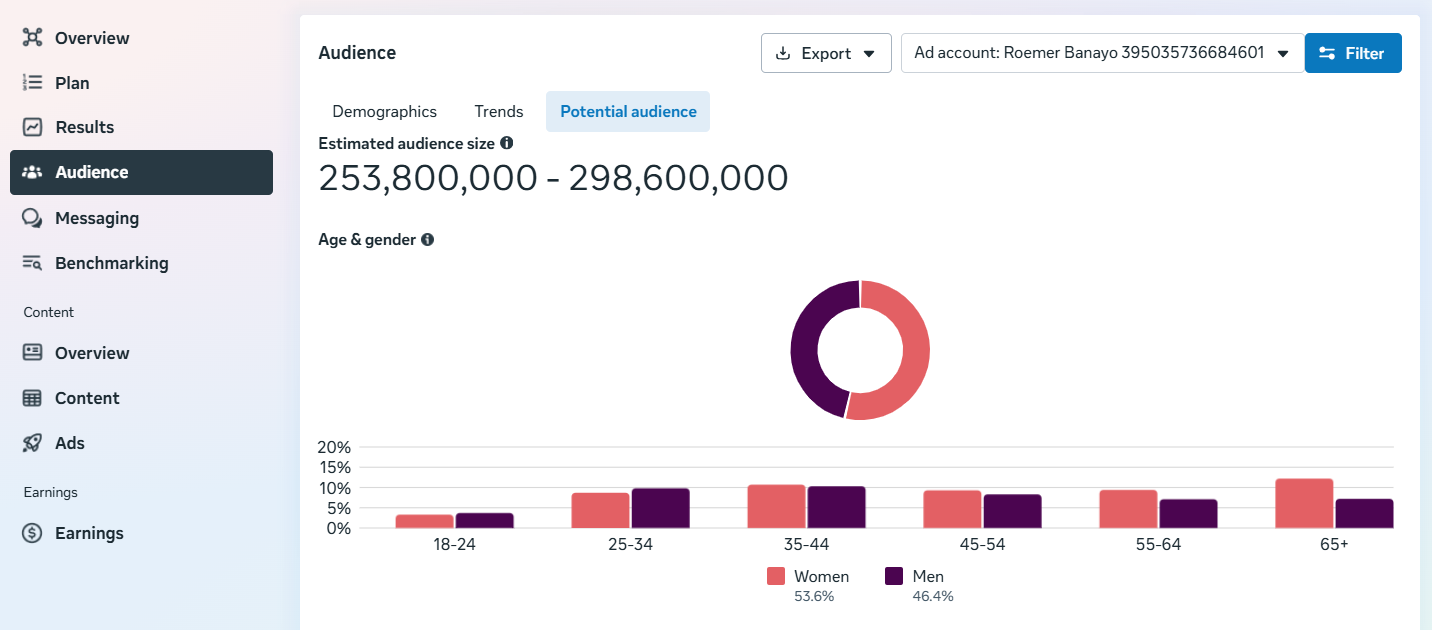Select the Potential audience tab
Image resolution: width=1432 pixels, height=630 pixels.
628,111
